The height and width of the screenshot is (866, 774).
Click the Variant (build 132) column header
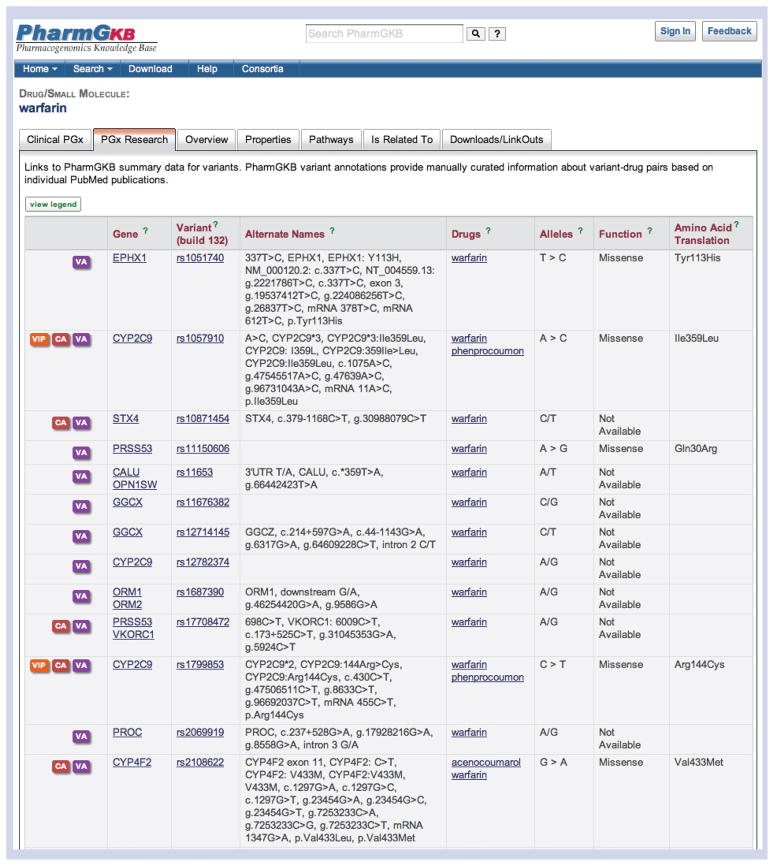click(x=202, y=234)
